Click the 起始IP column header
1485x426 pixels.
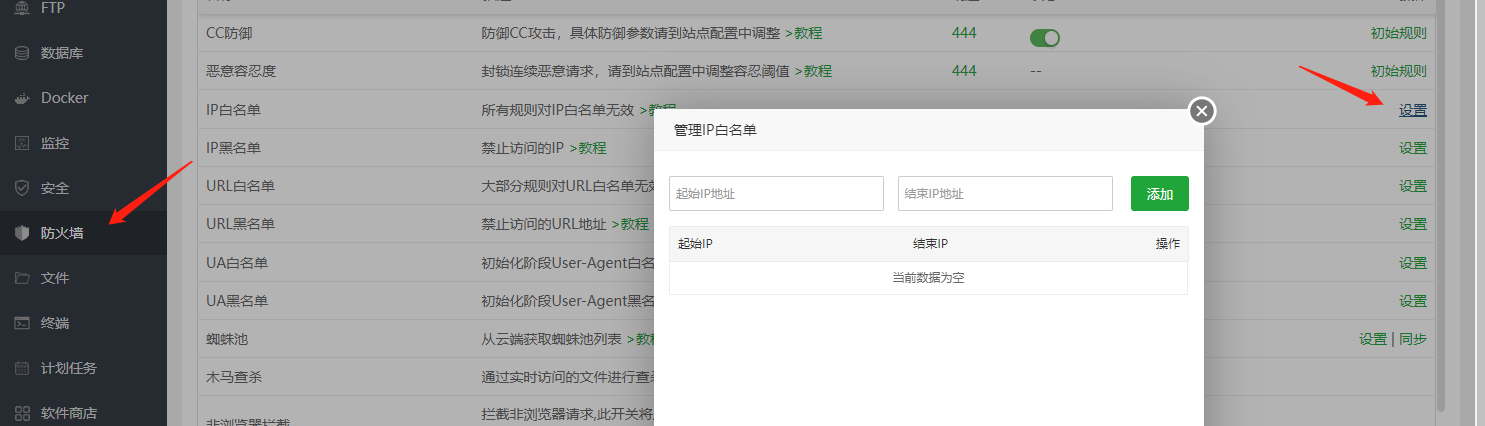tap(695, 244)
